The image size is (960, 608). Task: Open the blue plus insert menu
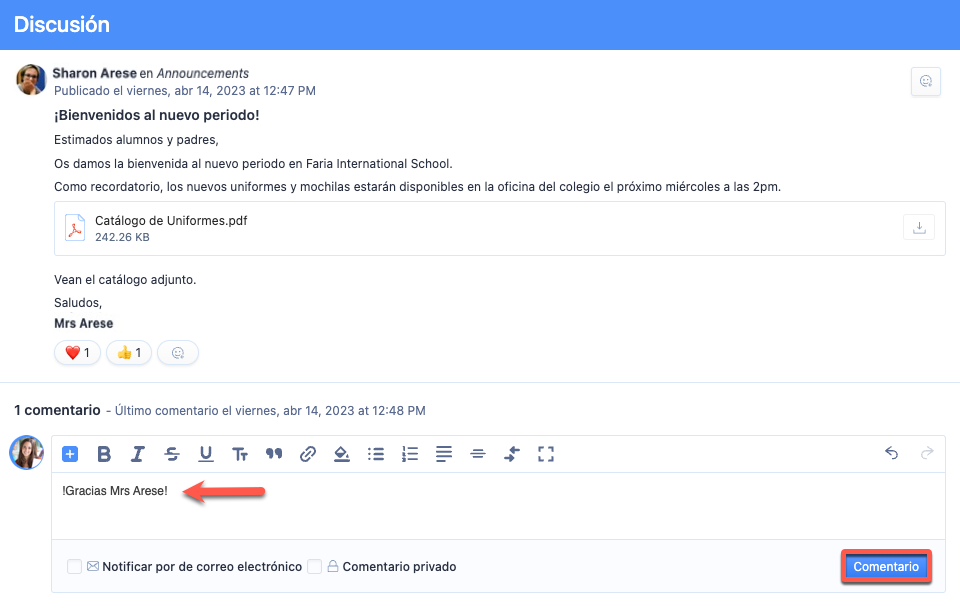coord(70,454)
